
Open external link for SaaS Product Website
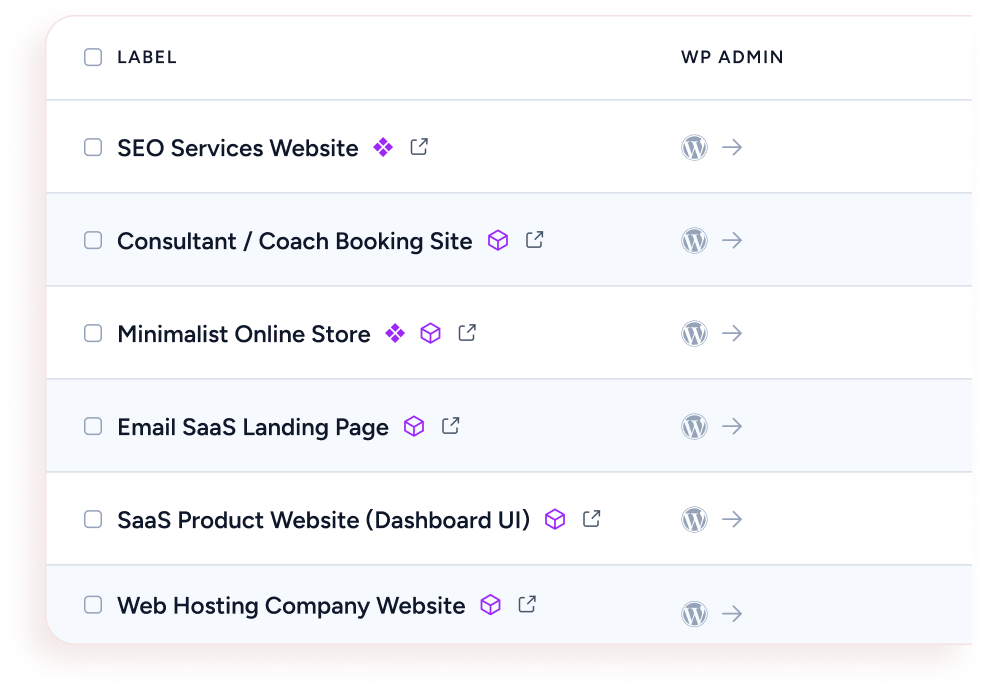click(592, 519)
